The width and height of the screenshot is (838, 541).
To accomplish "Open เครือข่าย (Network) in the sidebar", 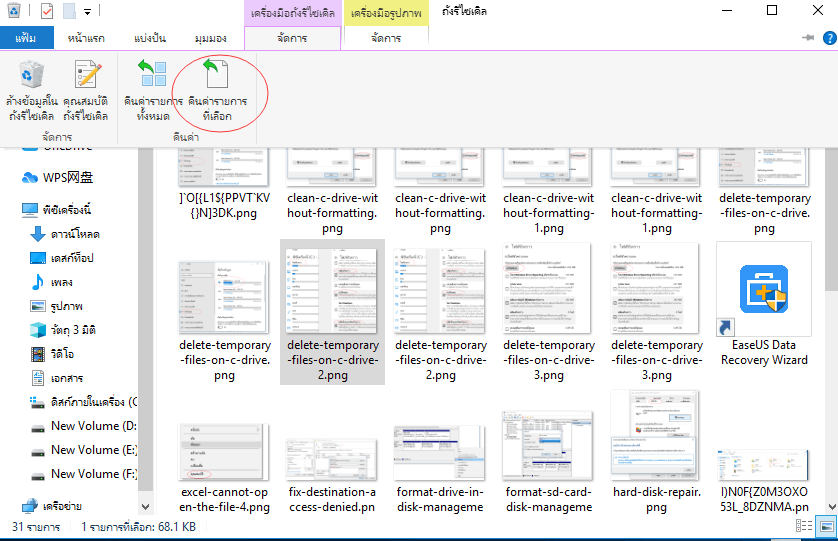I will coord(52,506).
